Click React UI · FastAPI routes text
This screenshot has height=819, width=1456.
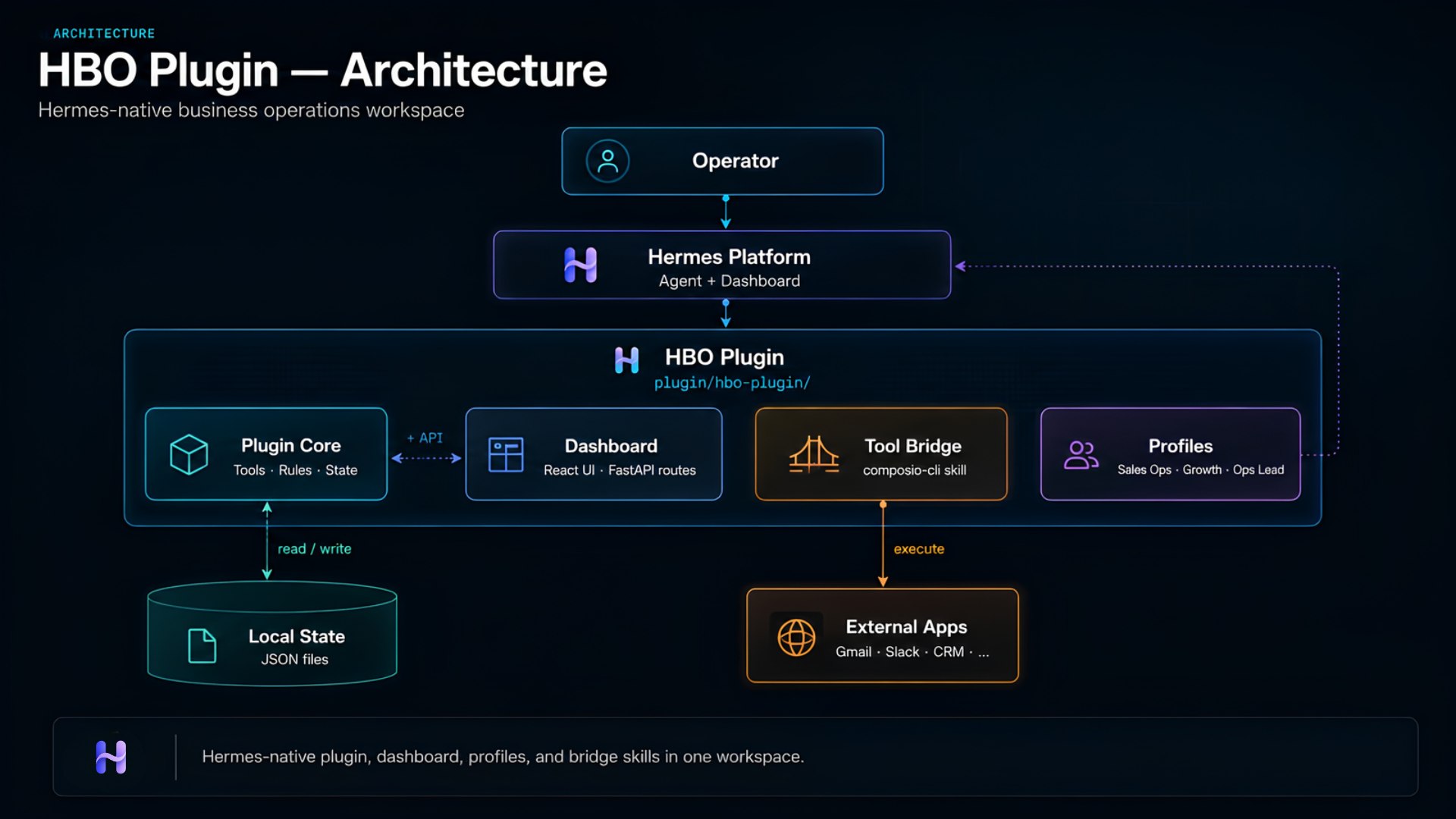(x=620, y=470)
